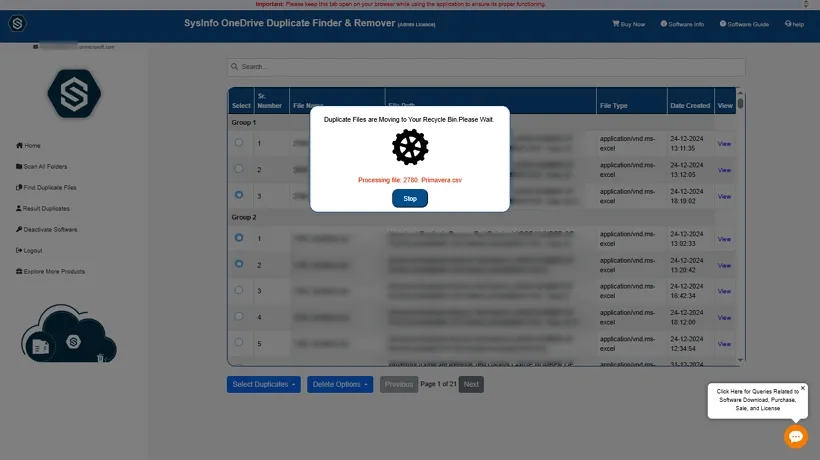Viewport: 820px width, 460px height.
Task: Click the Help link in the header
Action: pos(794,24)
